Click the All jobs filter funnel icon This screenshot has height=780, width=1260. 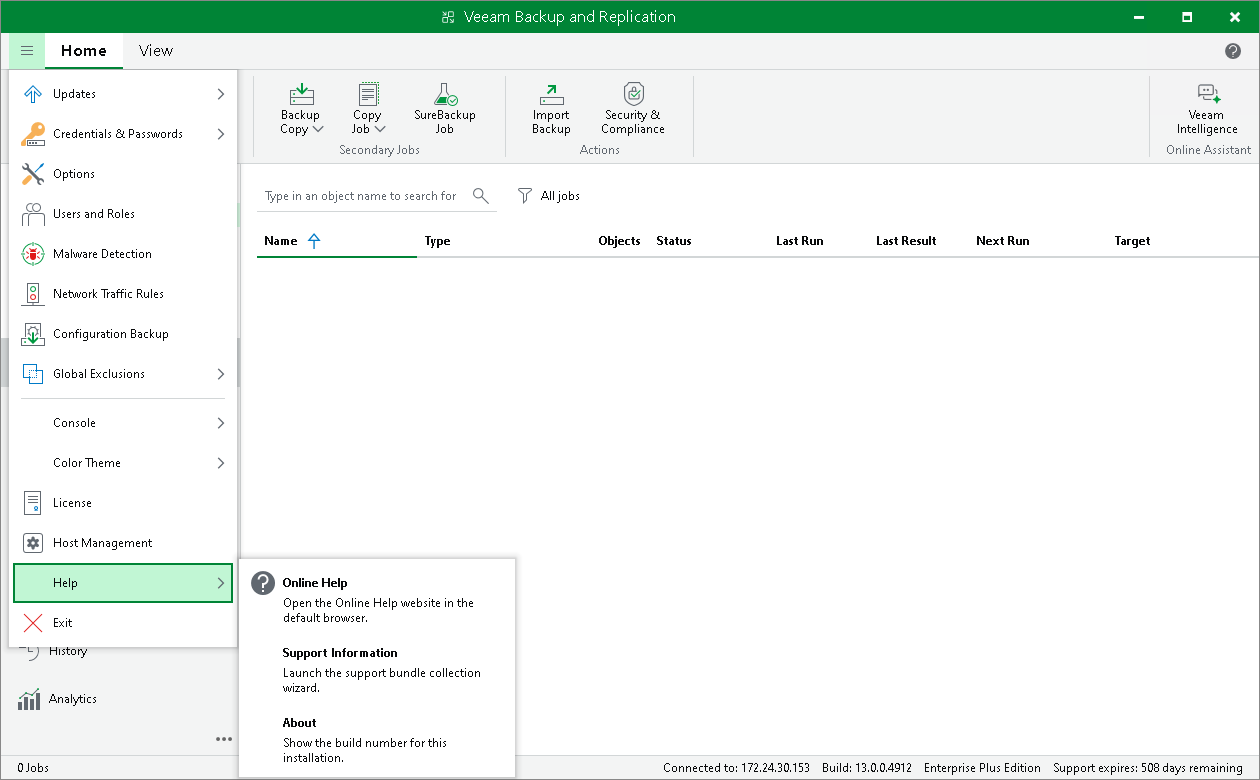click(x=525, y=196)
